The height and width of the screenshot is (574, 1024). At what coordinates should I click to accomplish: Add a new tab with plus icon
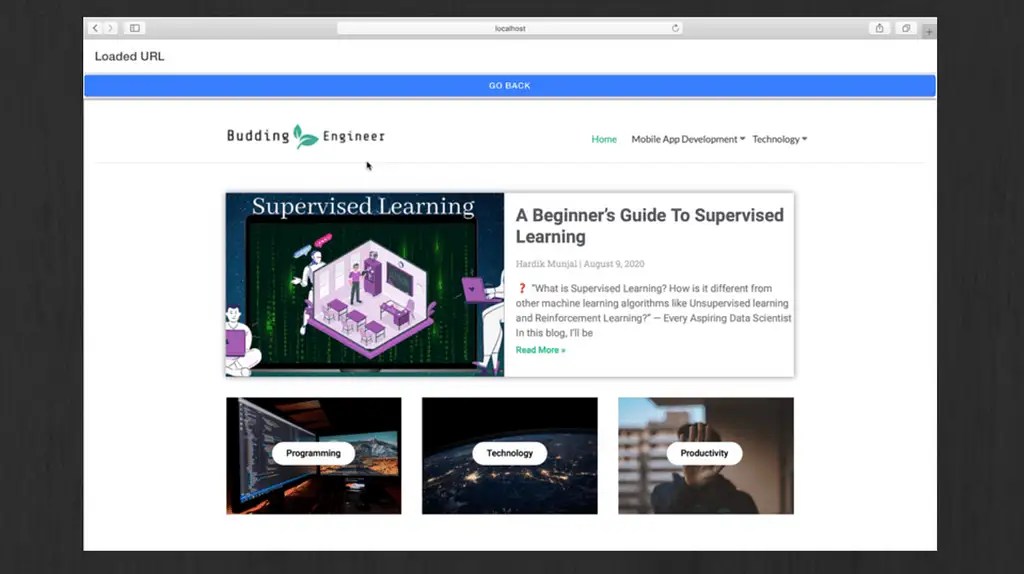click(x=929, y=31)
